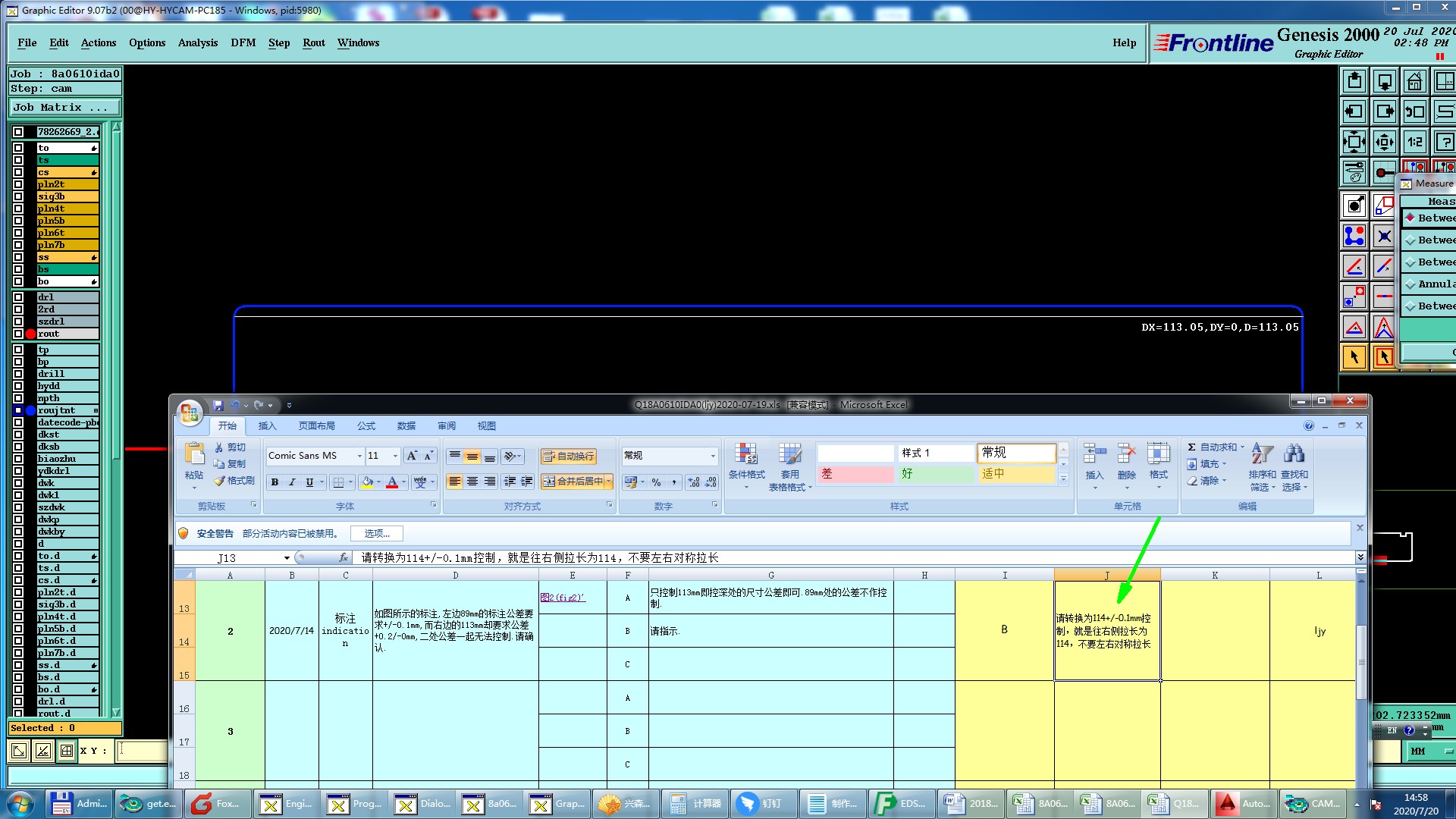Viewport: 1456px width, 819px height.
Task: Click the Paste icon in Excel clipboard group
Action: pos(194,453)
